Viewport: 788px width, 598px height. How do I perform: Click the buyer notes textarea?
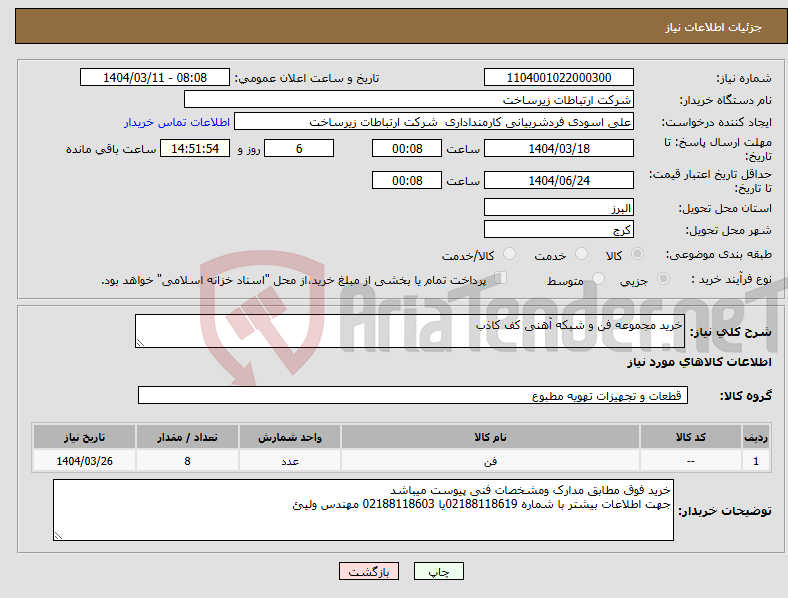363,510
